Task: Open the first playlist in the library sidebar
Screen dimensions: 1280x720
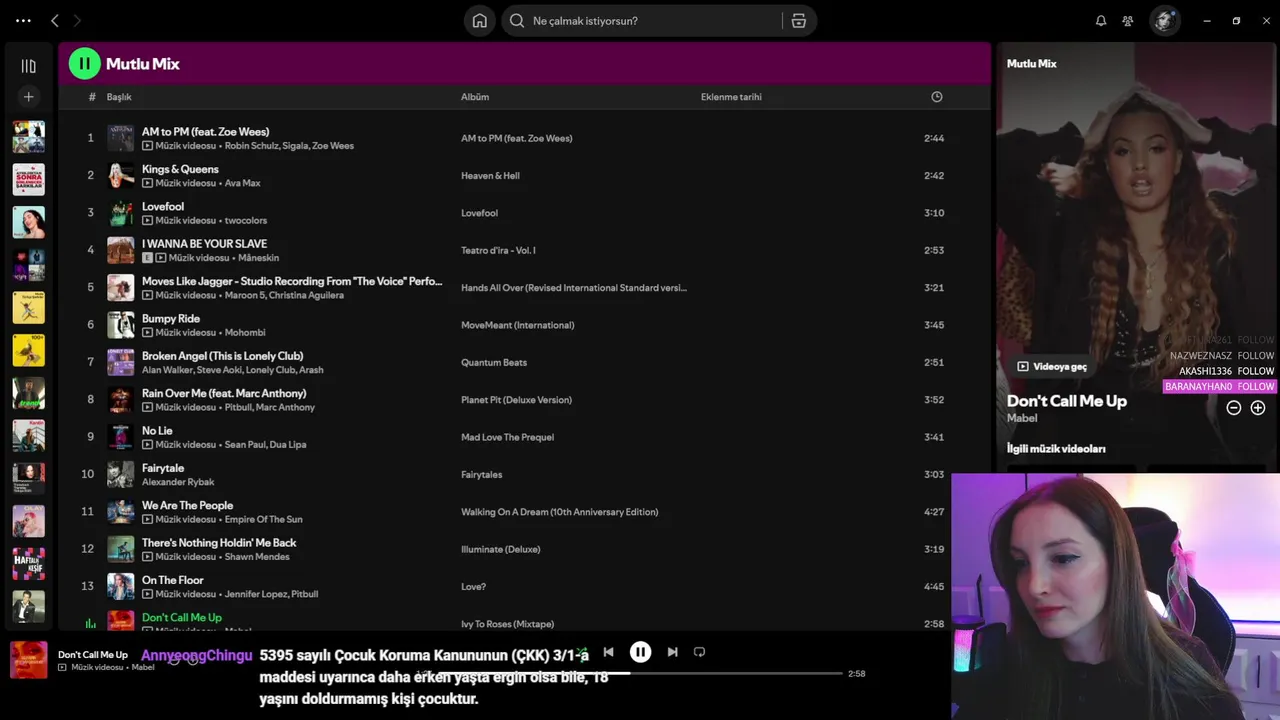Action: 28,137
